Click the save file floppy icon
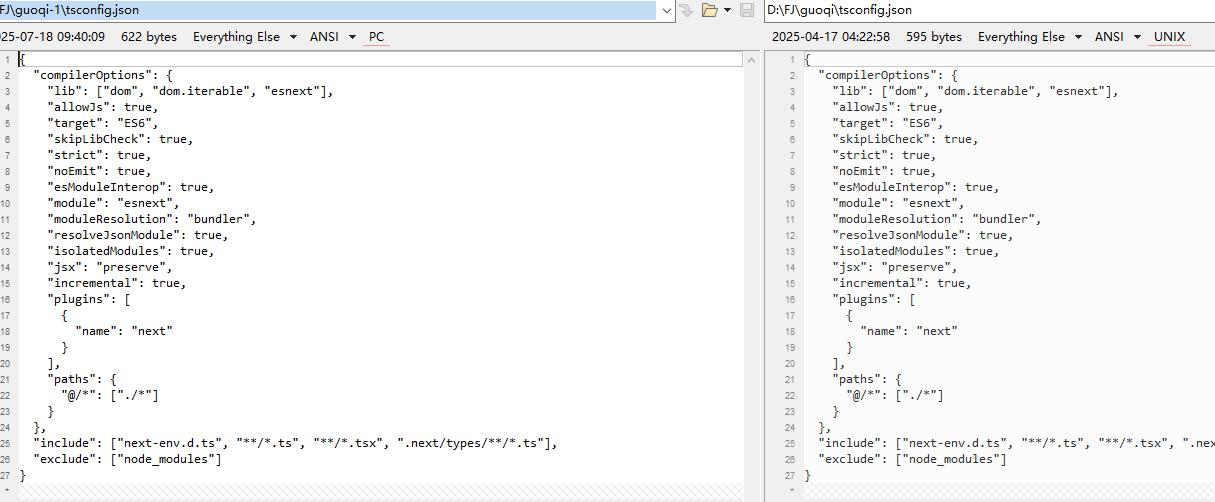 [x=746, y=10]
